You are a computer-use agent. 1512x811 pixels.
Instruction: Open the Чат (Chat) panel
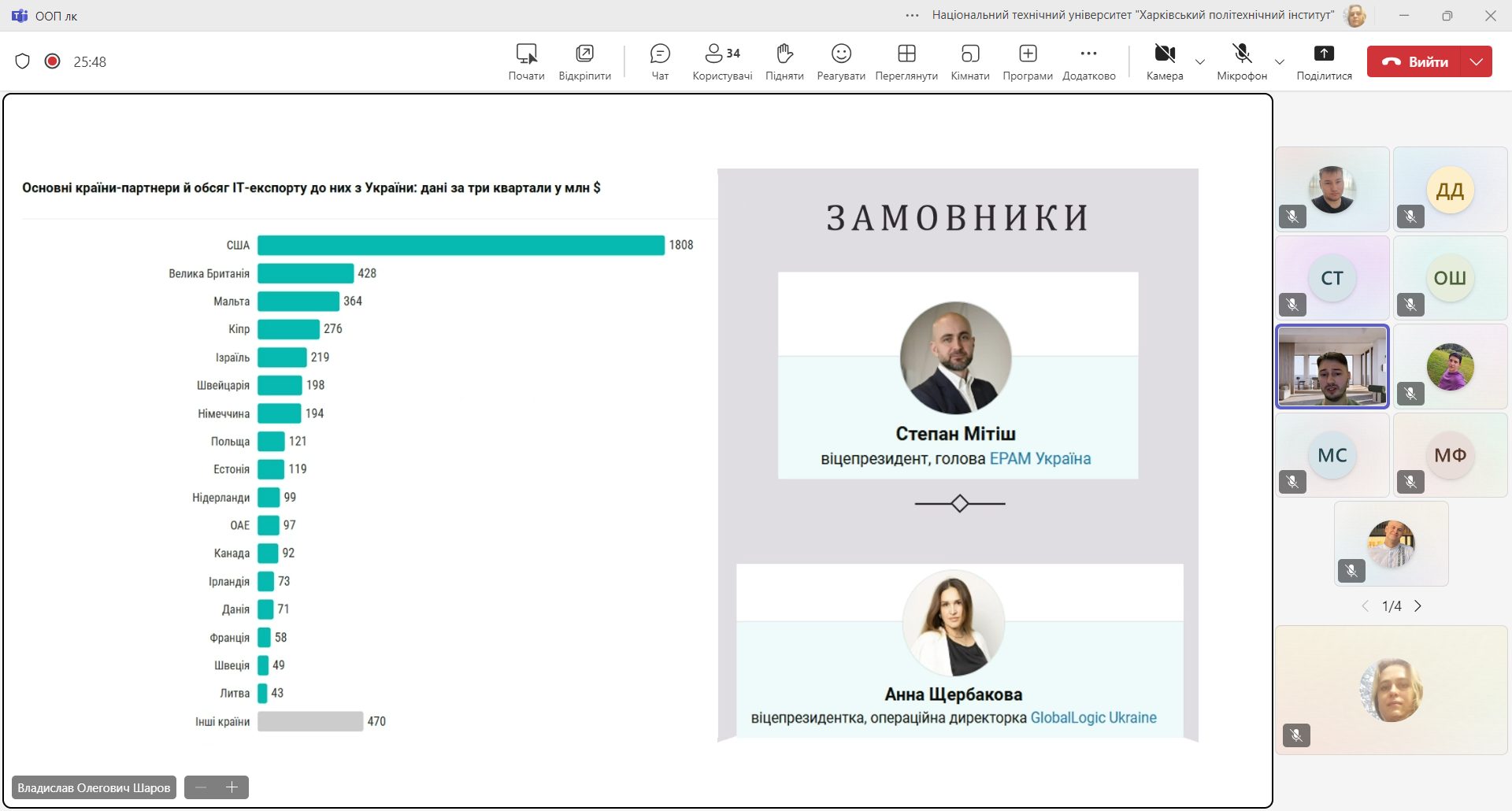[660, 61]
